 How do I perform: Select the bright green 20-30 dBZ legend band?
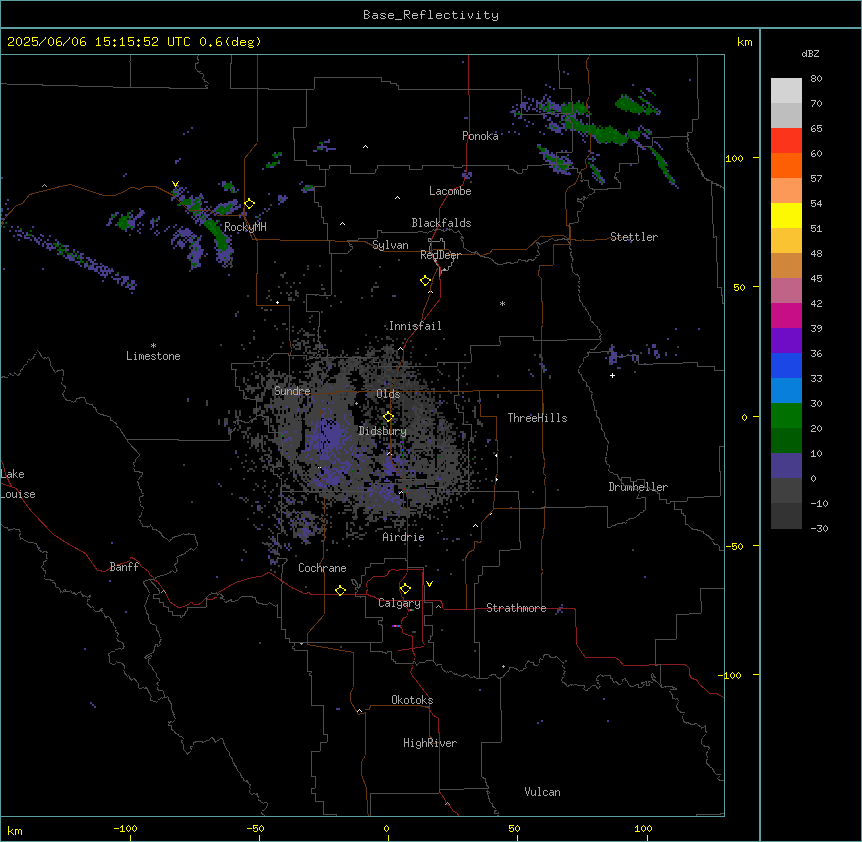click(x=786, y=416)
